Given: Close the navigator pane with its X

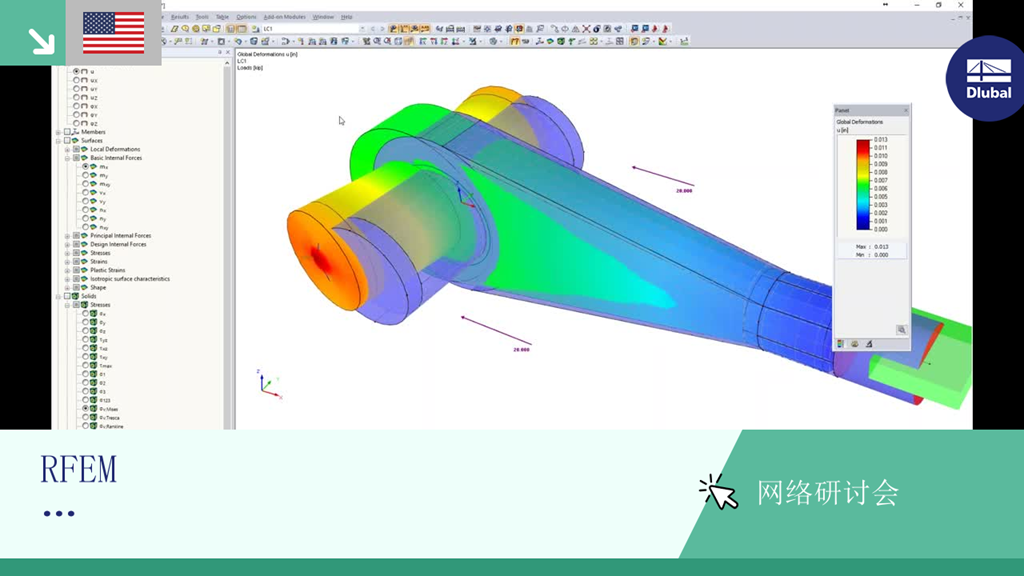Looking at the screenshot, I should [227, 52].
